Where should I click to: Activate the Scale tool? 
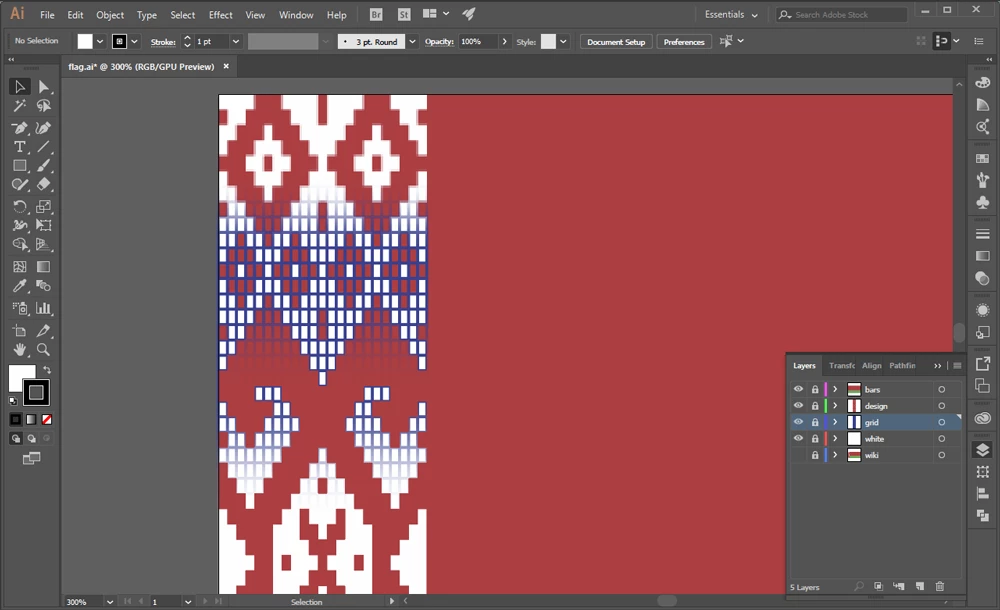43,206
